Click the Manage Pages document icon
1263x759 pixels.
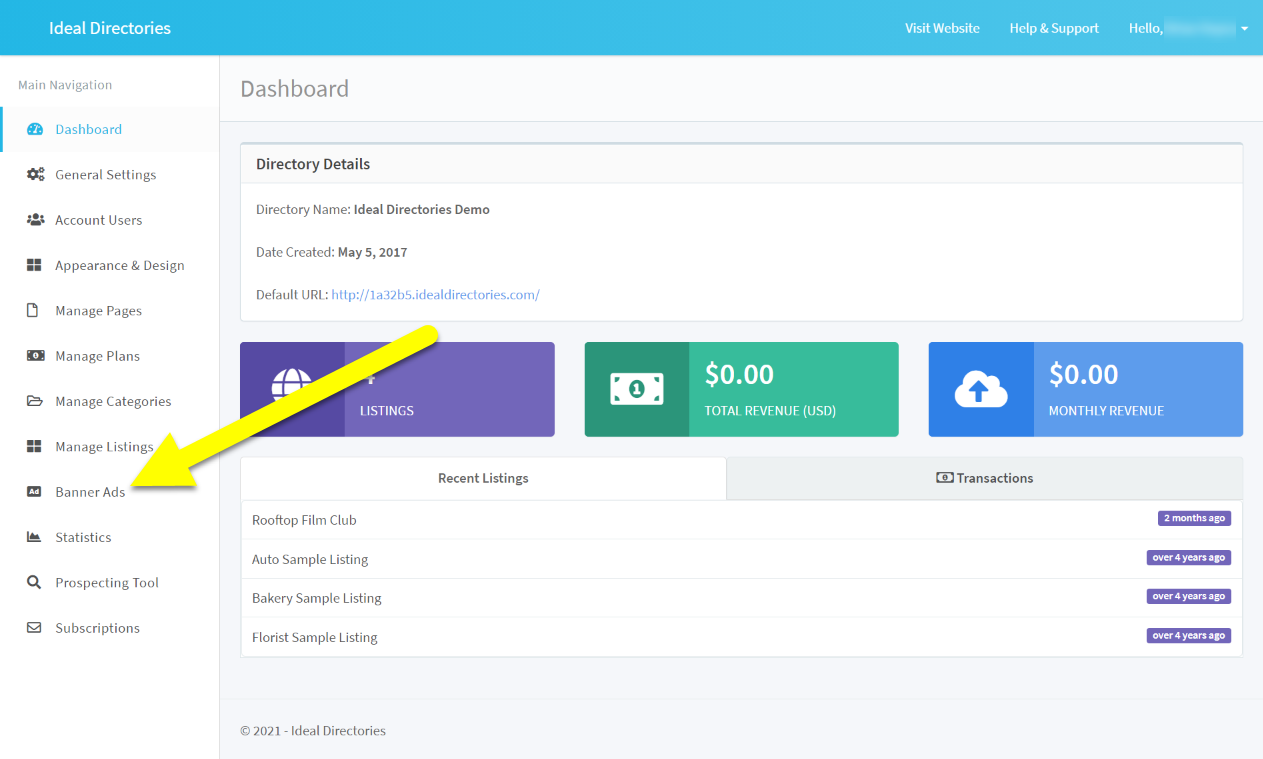point(33,310)
